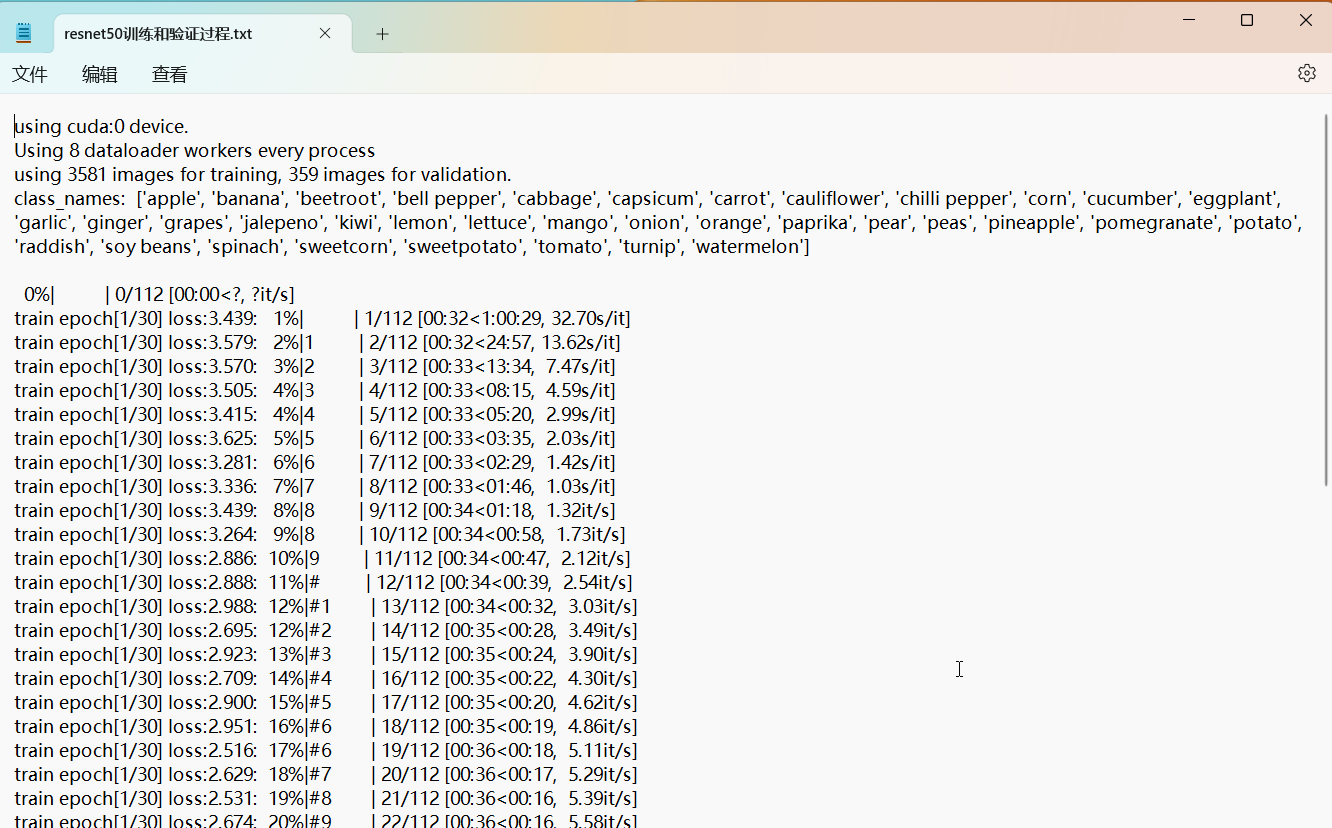
Task: Click the line with loss:2.695
Action: (326, 631)
